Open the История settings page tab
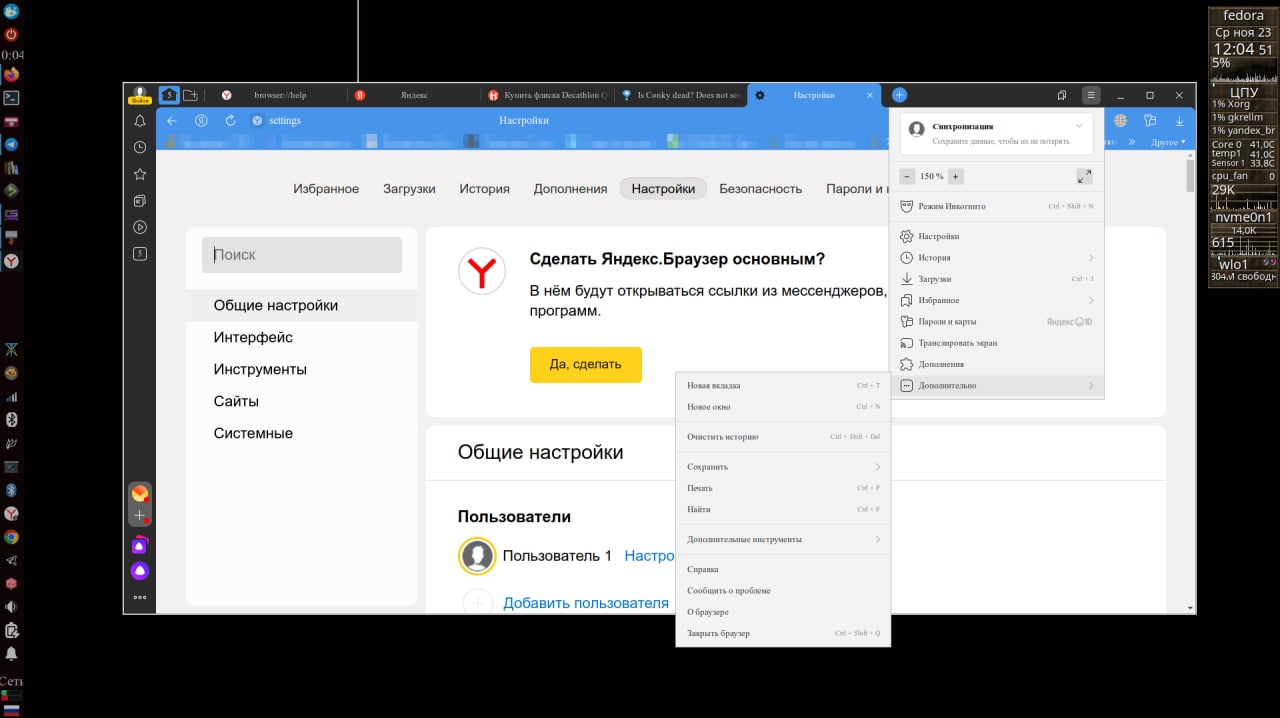1280x718 pixels. click(x=484, y=188)
